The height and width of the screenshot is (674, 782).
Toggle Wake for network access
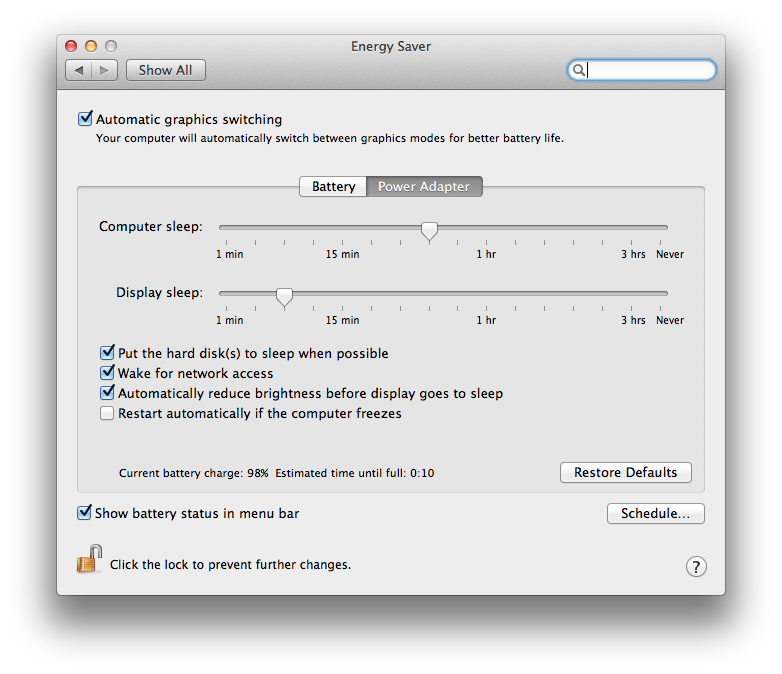[107, 373]
